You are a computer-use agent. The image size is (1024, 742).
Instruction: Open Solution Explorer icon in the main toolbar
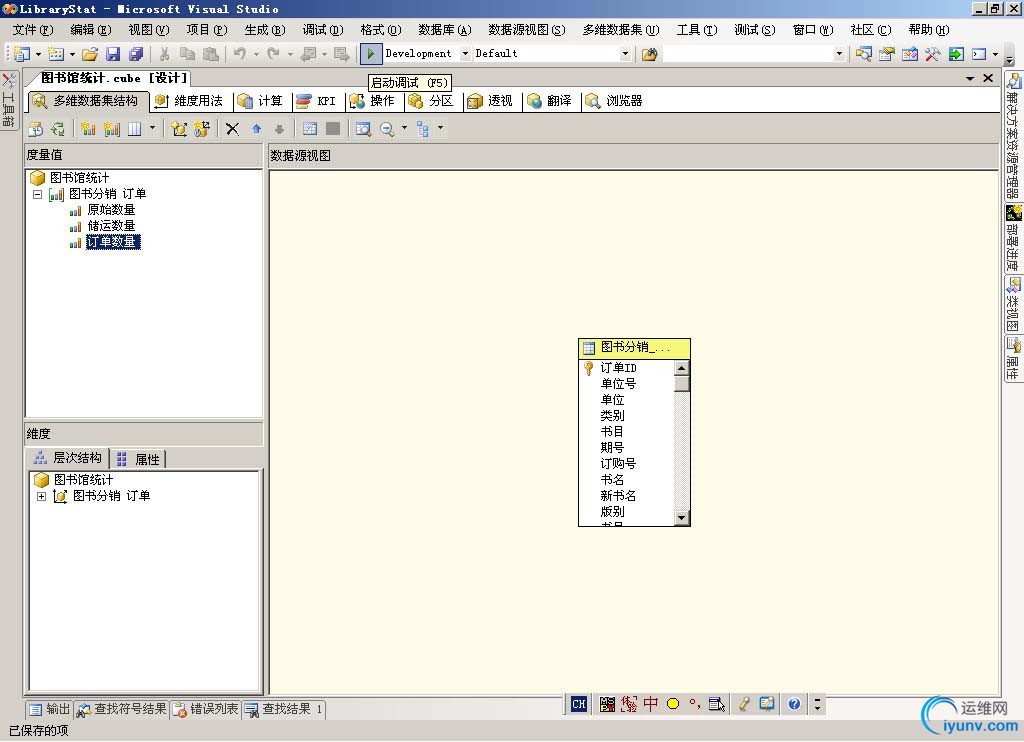(x=863, y=54)
